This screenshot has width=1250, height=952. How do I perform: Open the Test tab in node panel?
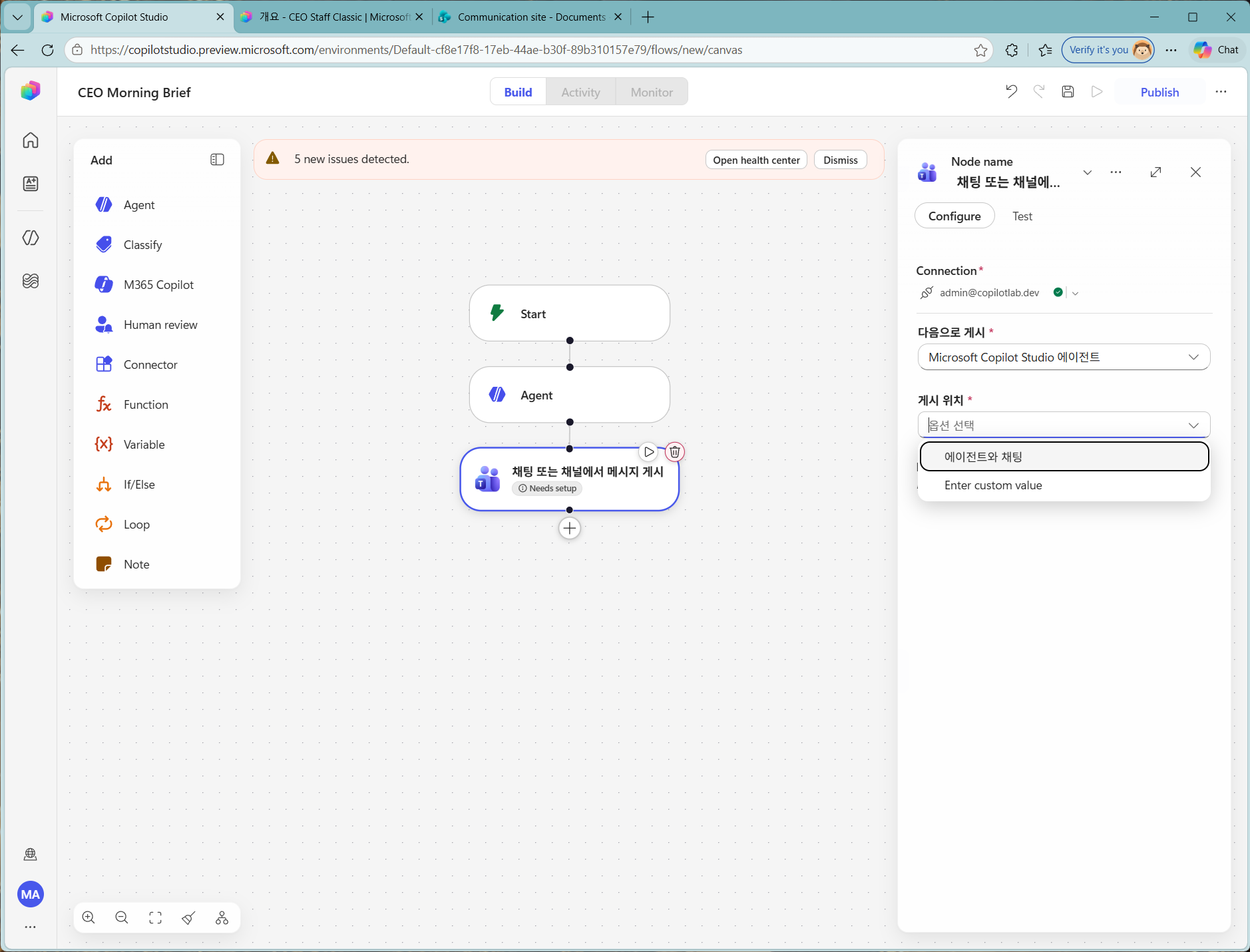click(x=1022, y=216)
